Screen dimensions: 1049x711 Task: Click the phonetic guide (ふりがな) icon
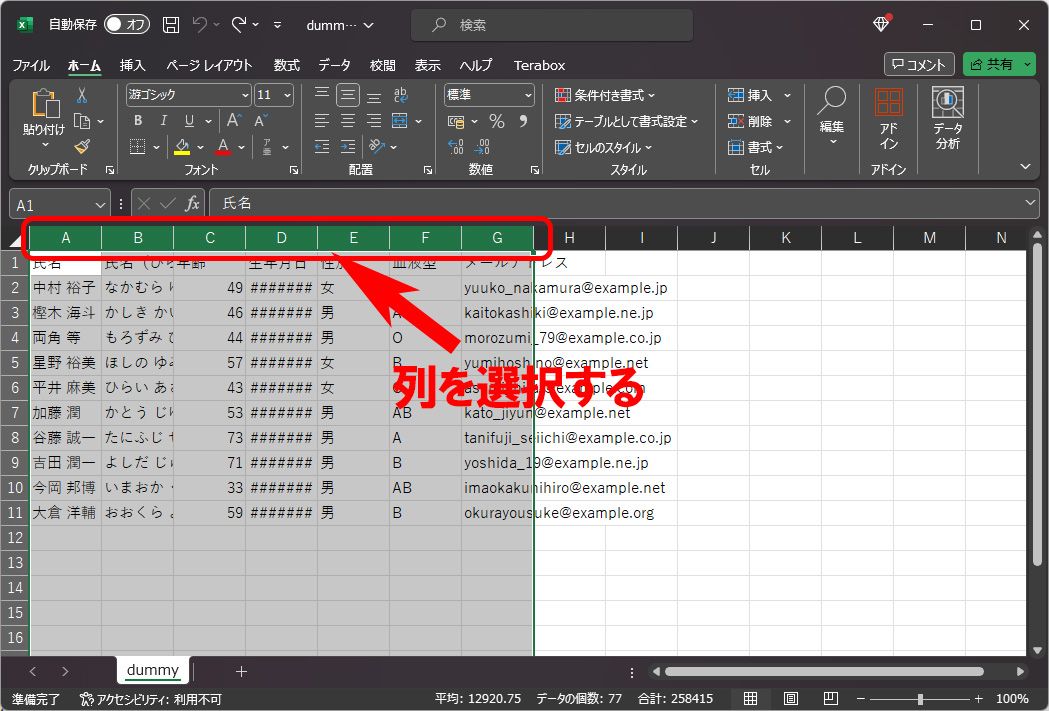point(267,146)
